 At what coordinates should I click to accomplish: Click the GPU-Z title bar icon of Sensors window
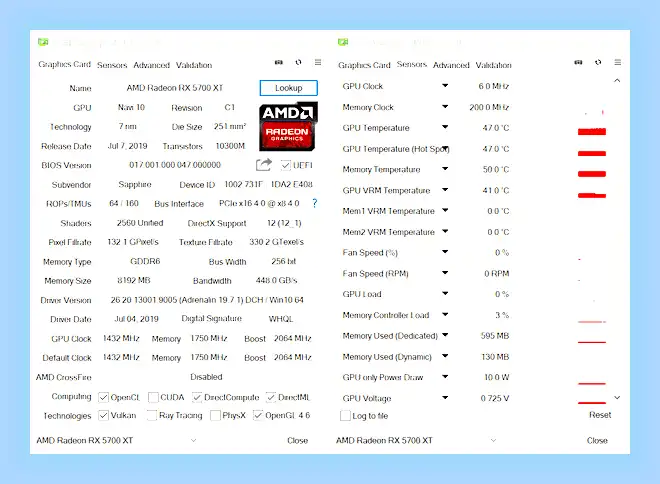(343, 42)
